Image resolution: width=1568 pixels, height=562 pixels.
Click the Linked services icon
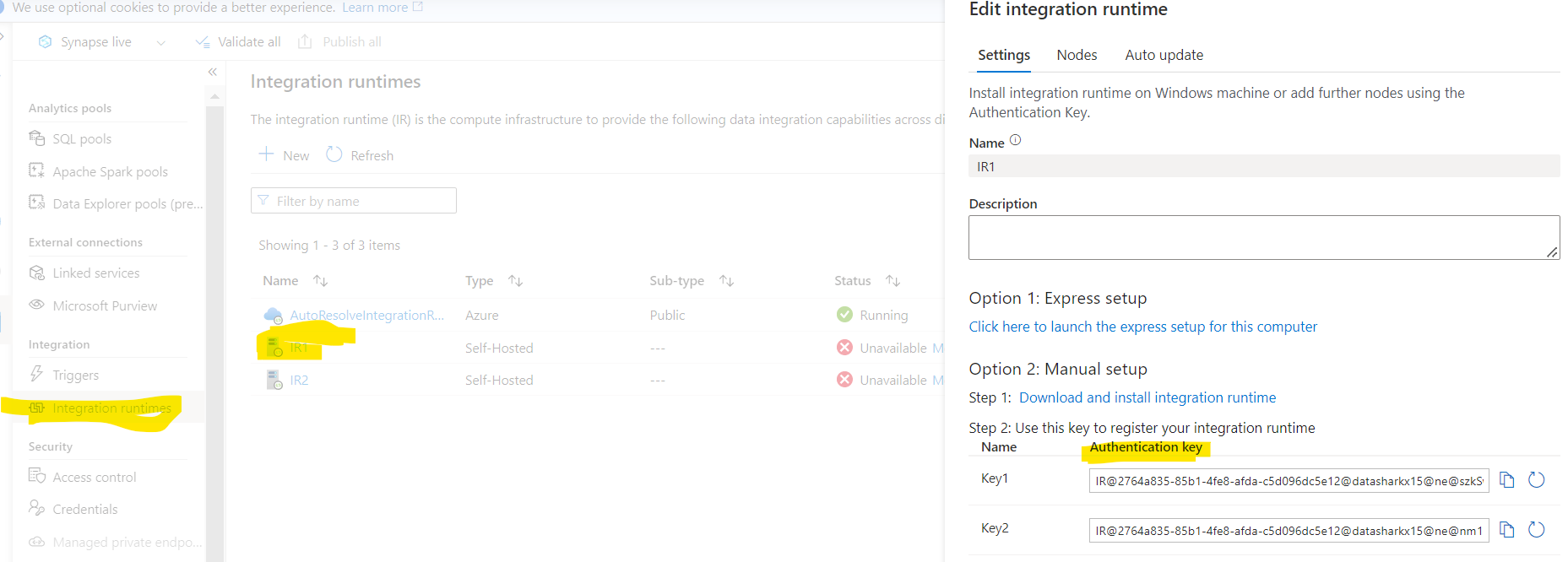click(x=37, y=273)
